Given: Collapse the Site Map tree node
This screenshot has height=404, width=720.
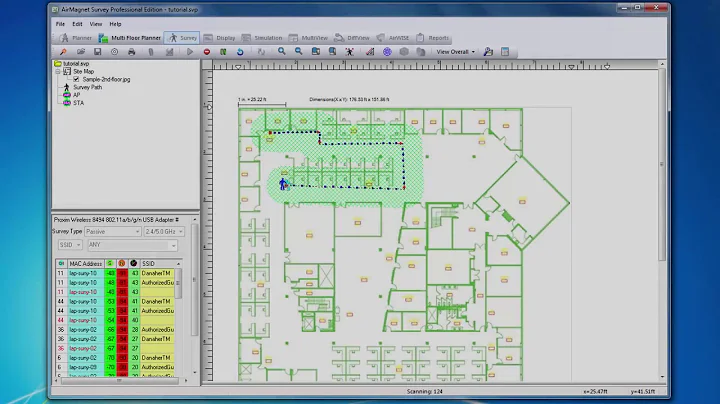Looking at the screenshot, I should point(58,72).
